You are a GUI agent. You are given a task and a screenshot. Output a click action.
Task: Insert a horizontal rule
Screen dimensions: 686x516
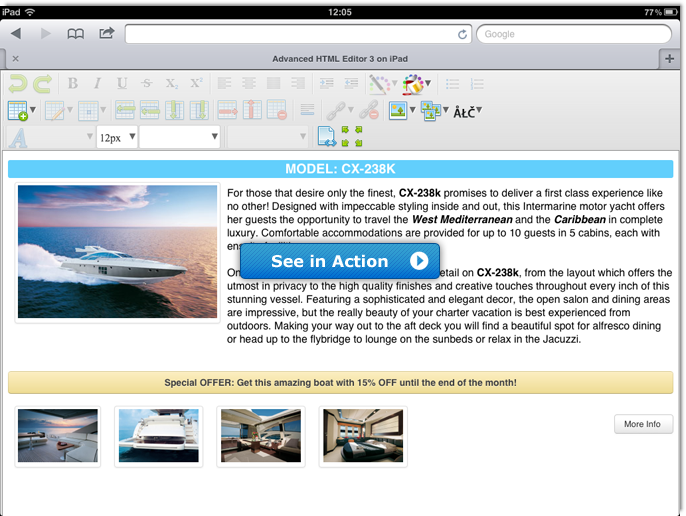point(308,110)
